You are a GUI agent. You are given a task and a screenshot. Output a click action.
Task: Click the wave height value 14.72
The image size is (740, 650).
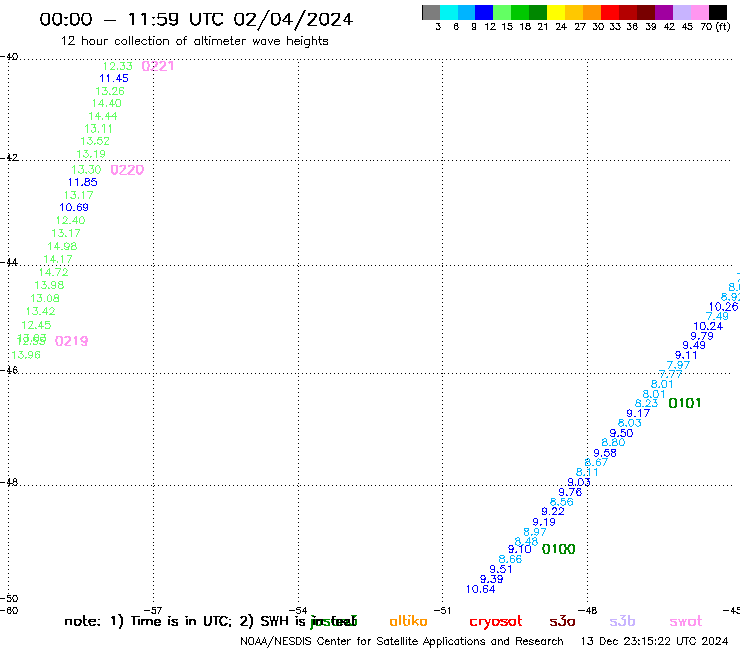point(53,272)
